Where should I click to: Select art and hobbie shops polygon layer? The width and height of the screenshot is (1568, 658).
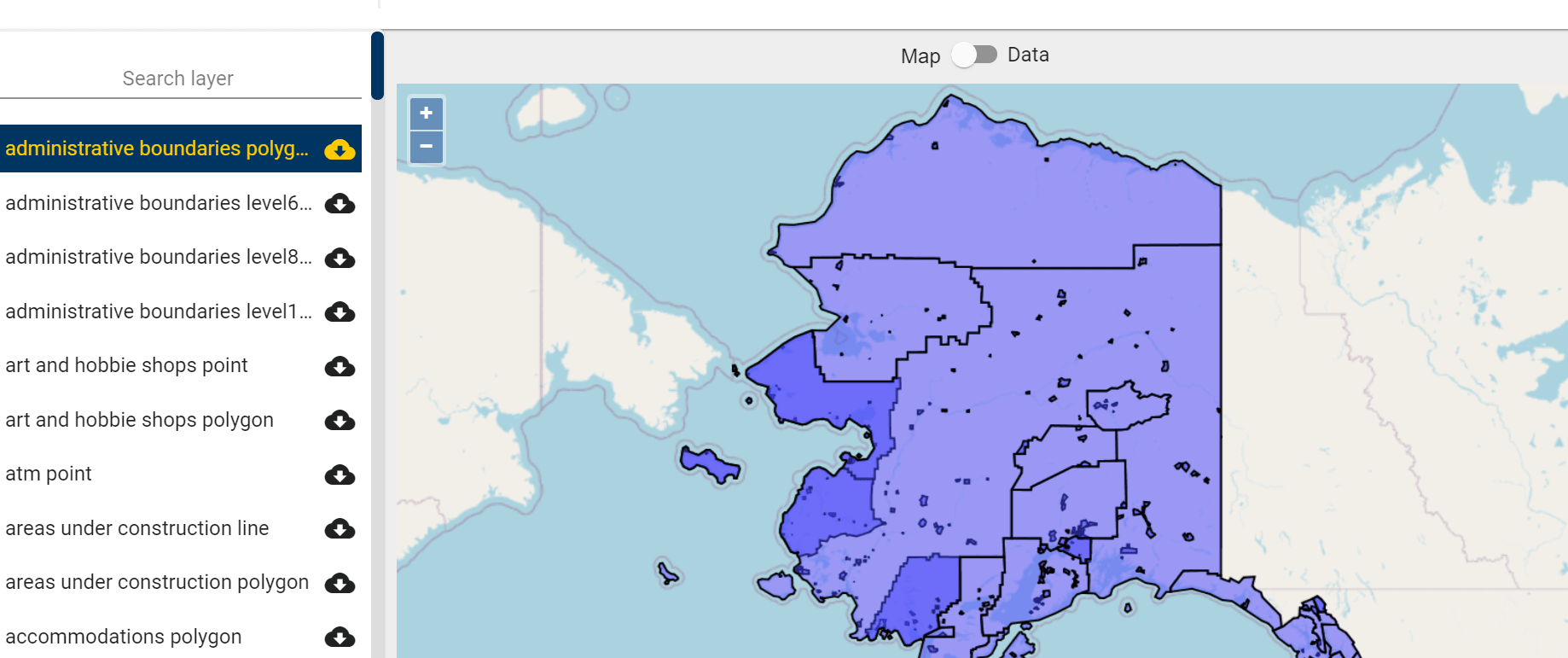click(139, 420)
